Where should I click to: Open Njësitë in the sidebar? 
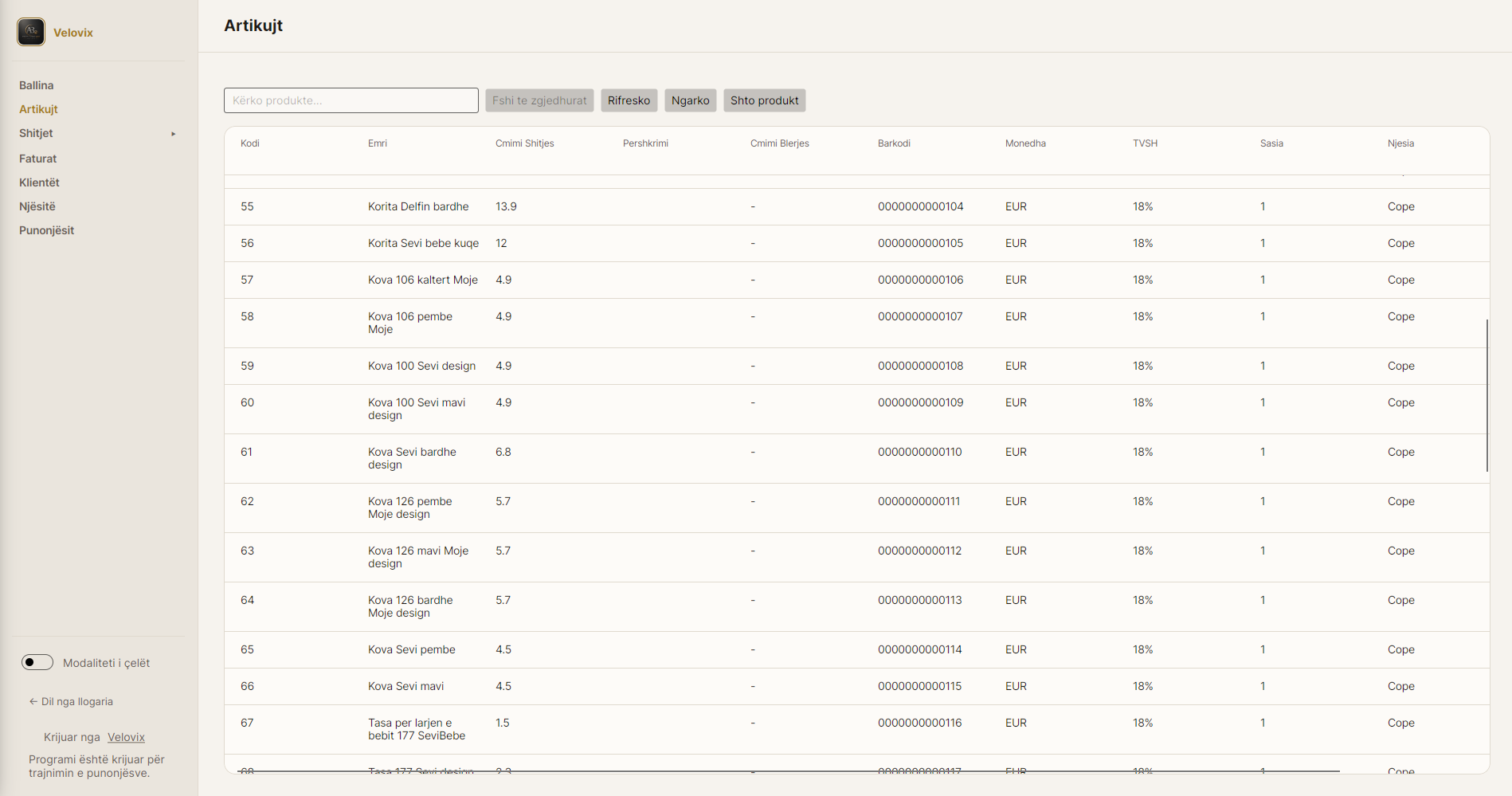point(37,206)
